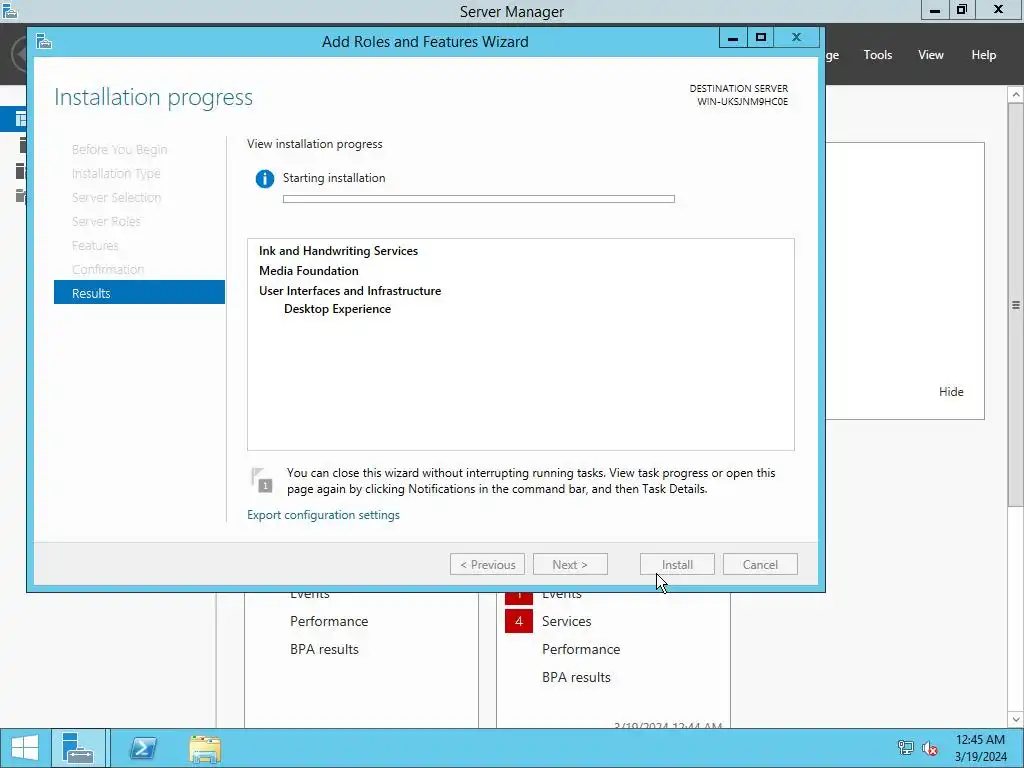This screenshot has height=768, width=1024.
Task: Open BPA results in left tile
Action: tap(325, 649)
